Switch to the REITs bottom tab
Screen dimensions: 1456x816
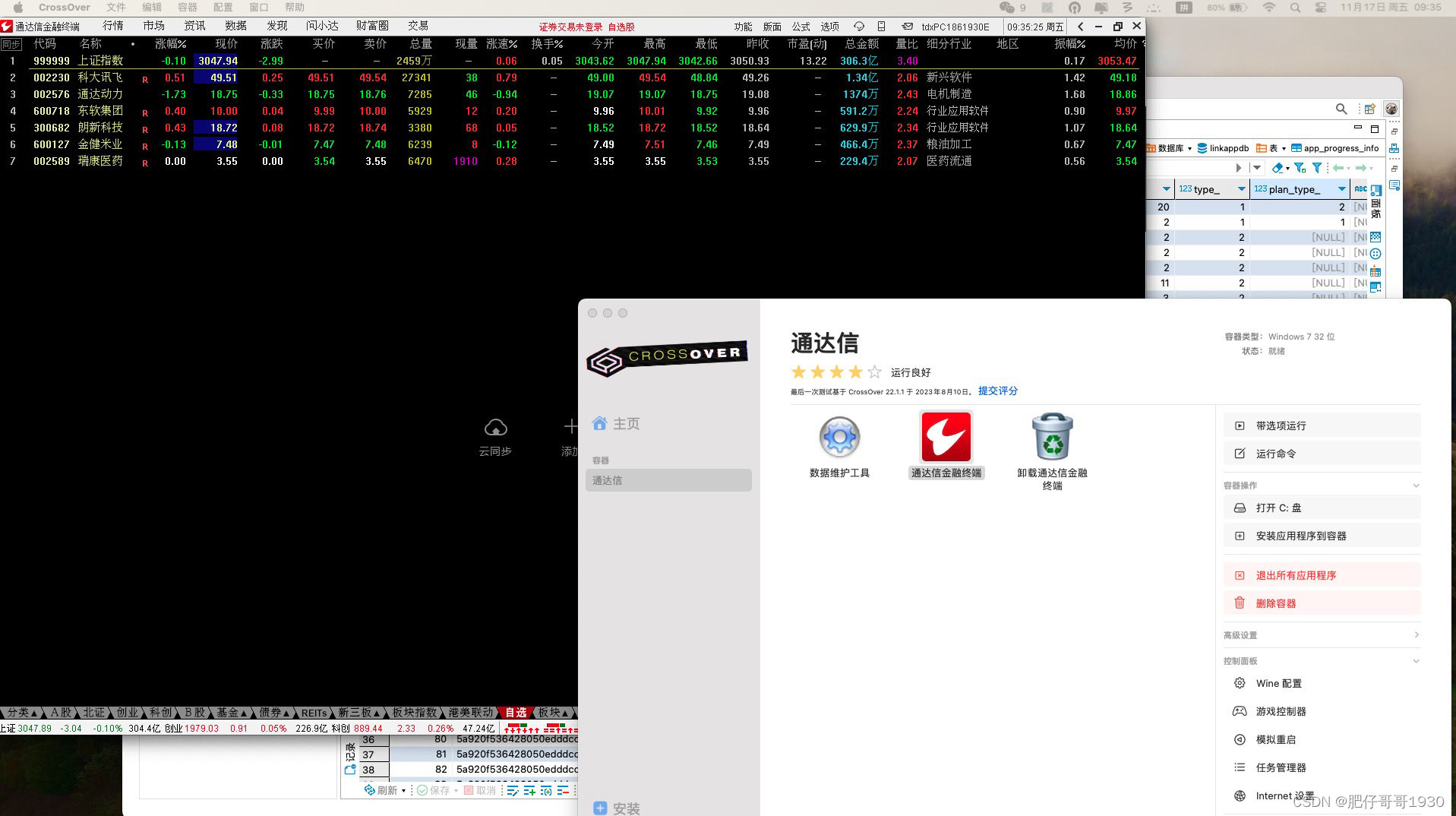314,713
